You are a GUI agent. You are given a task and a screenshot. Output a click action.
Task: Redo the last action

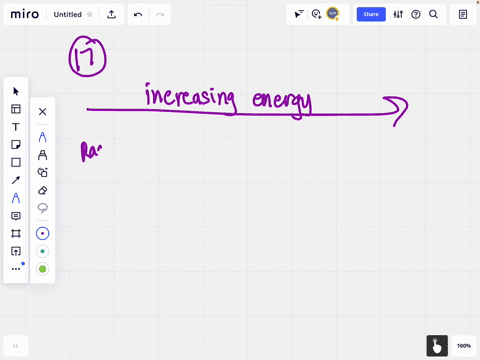(x=160, y=14)
